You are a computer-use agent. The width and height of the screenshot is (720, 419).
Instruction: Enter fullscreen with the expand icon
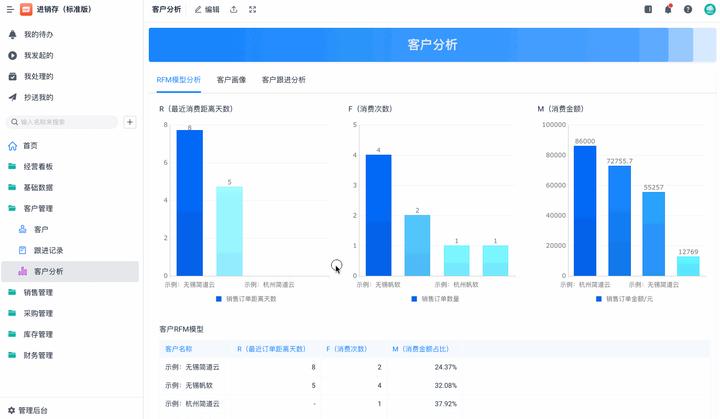pos(253,9)
